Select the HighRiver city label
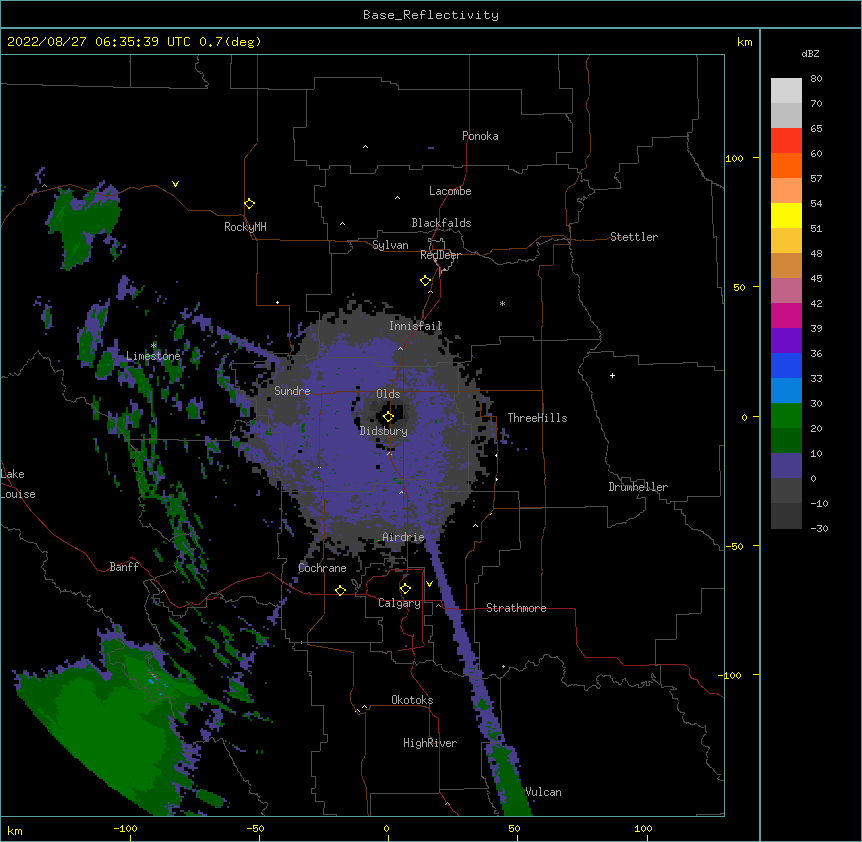 pyautogui.click(x=430, y=743)
